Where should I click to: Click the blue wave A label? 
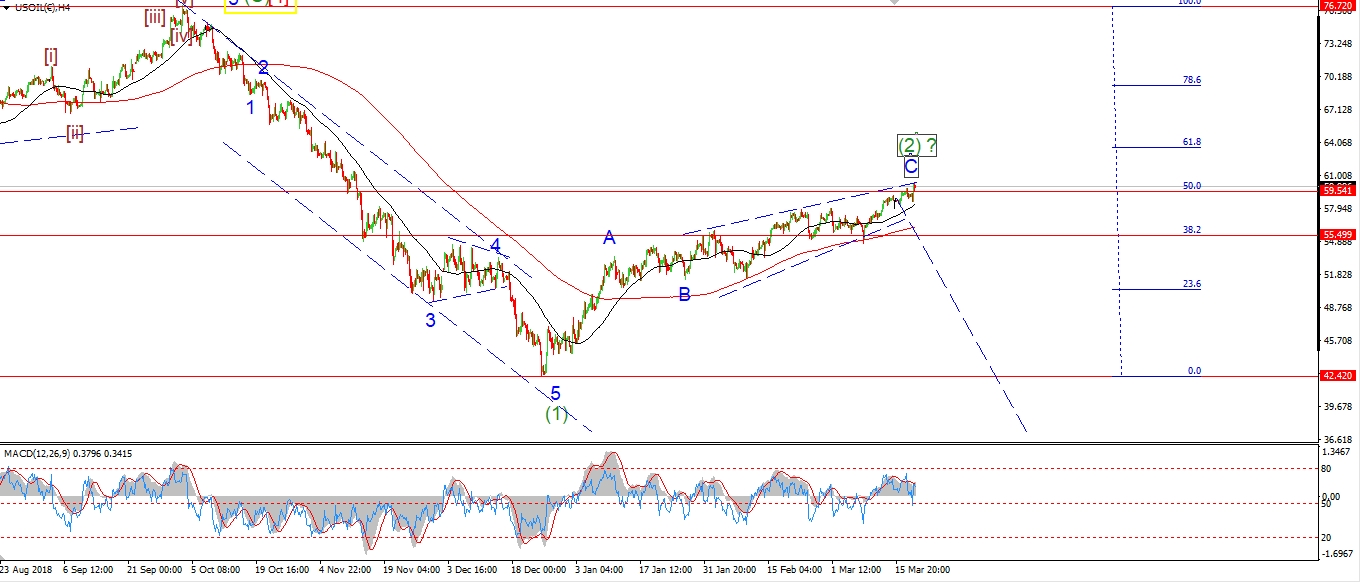click(x=608, y=237)
